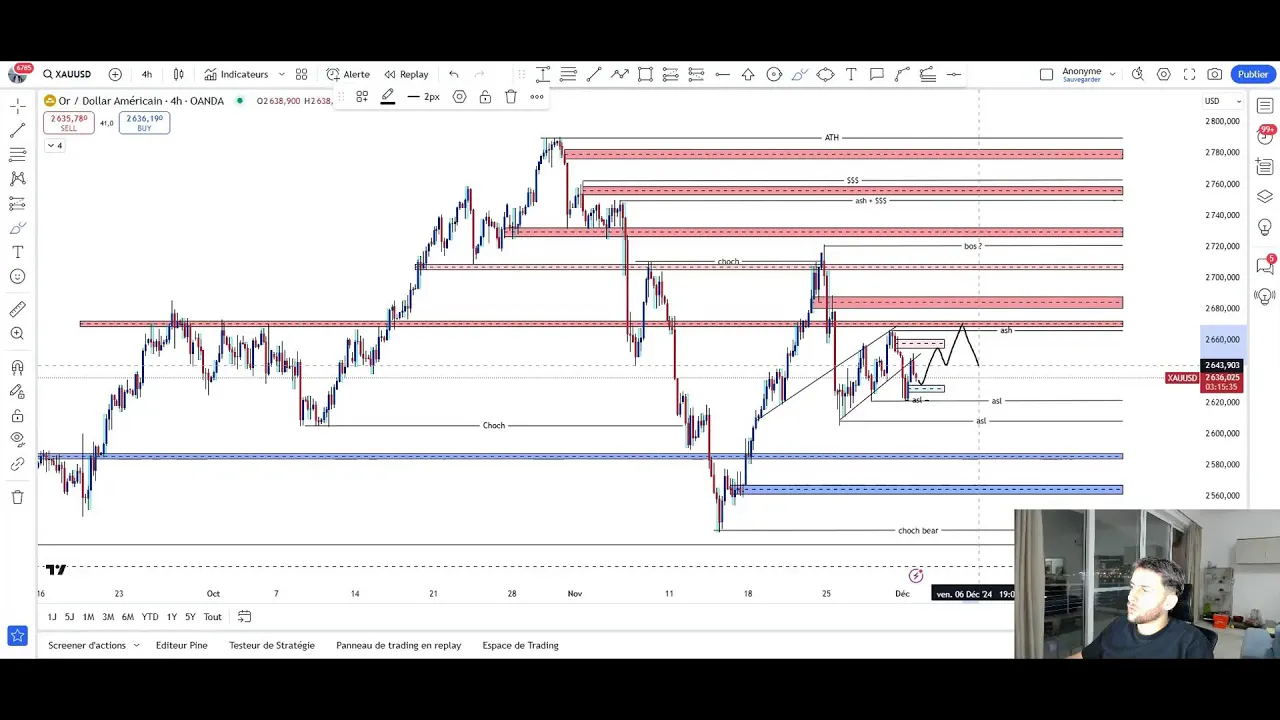
Task: Expand the collapsed indicators legend showing 4
Action: coord(54,146)
